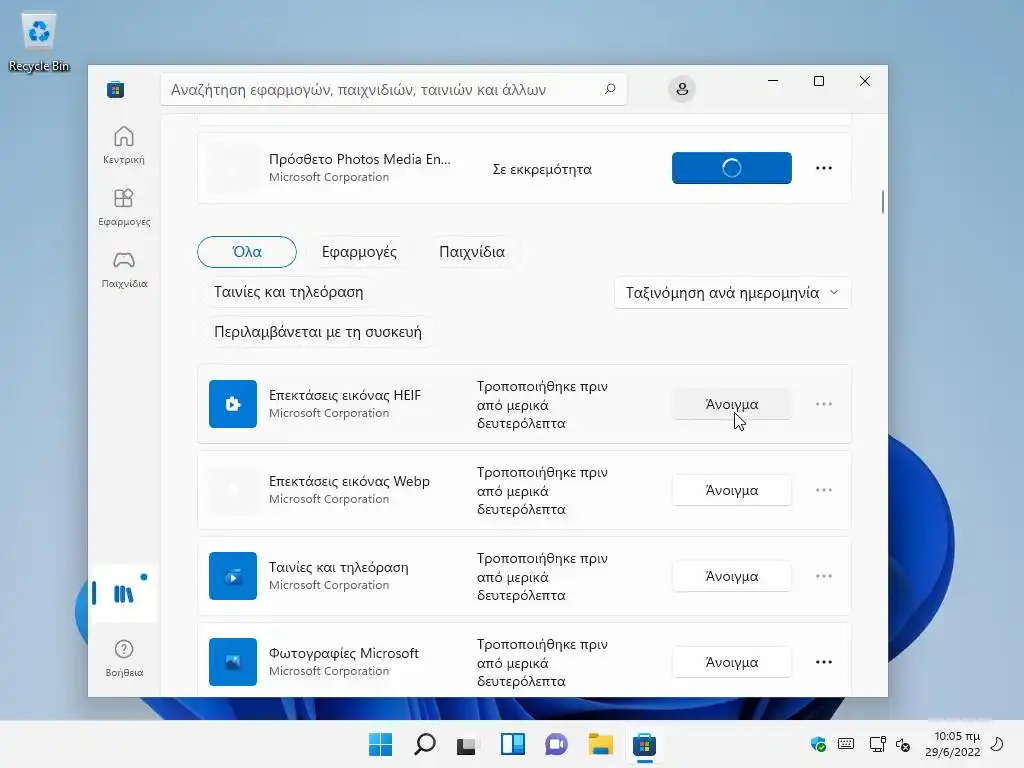This screenshot has width=1024, height=768.
Task: Open more options for Φωτογραφίες Microsoft
Action: 824,662
